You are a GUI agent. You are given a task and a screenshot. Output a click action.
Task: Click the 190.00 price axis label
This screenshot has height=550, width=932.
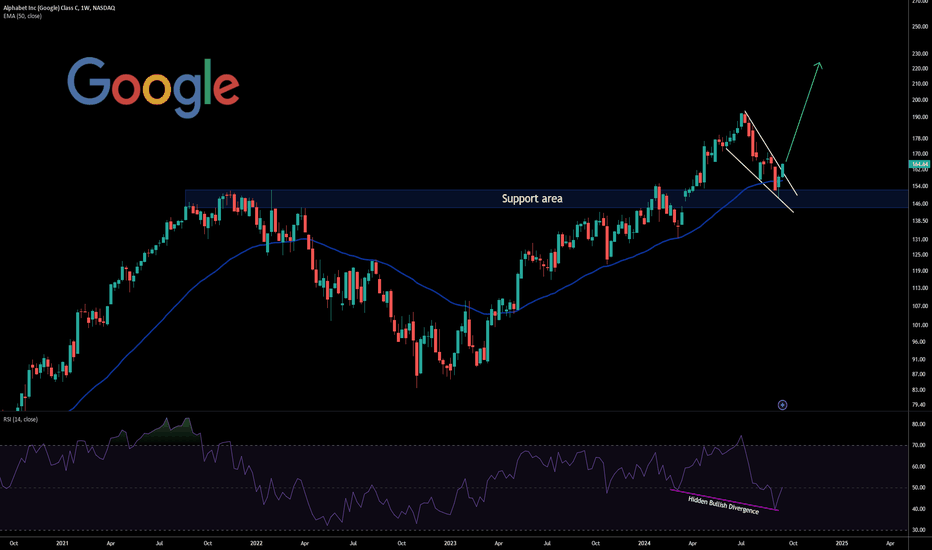[x=920, y=117]
